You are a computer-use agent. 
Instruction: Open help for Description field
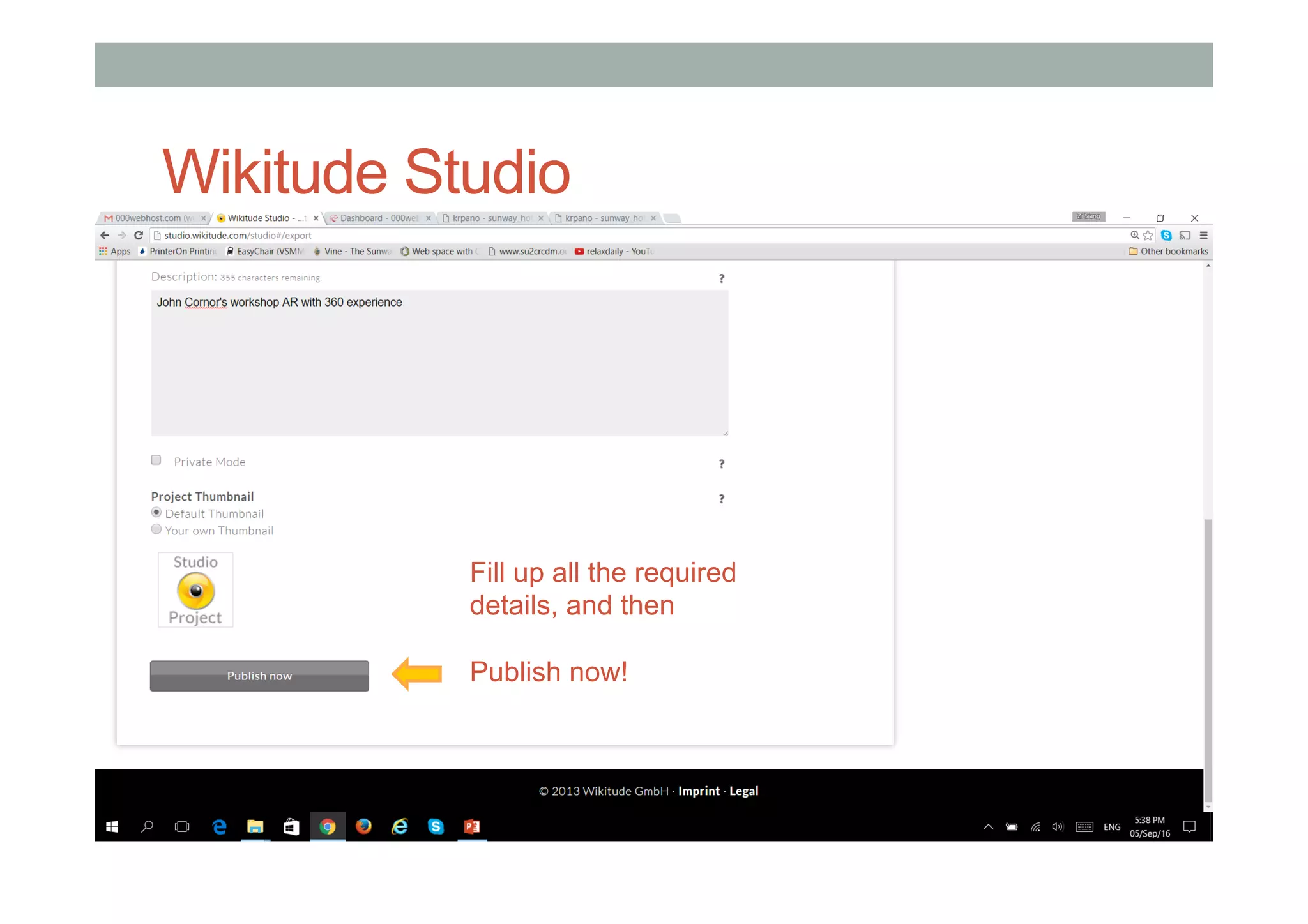coord(722,278)
